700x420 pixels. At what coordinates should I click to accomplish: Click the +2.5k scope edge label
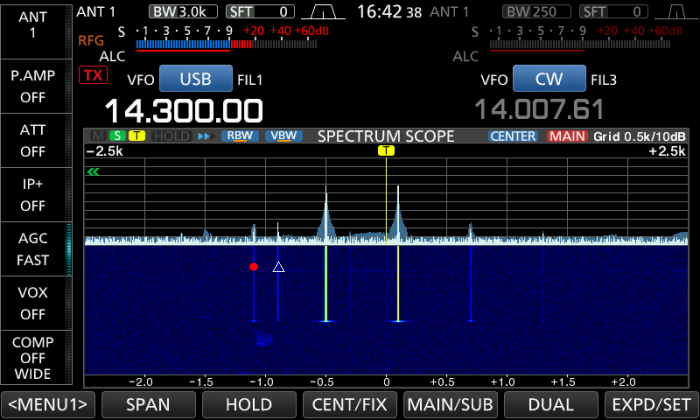[x=667, y=151]
